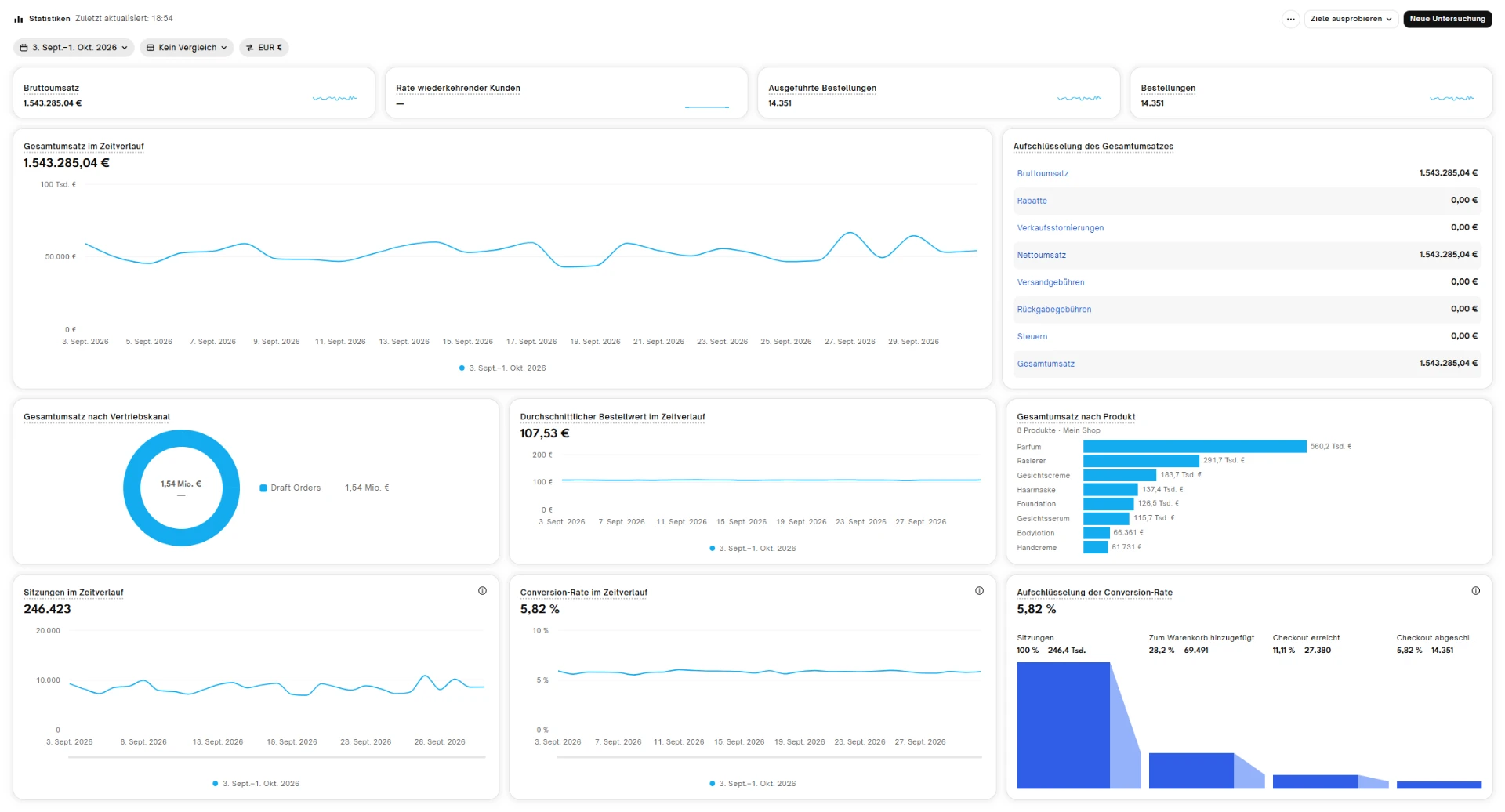
Task: Click the legend dot under Gesamtumsatz im Zeitverlauf
Action: click(462, 368)
